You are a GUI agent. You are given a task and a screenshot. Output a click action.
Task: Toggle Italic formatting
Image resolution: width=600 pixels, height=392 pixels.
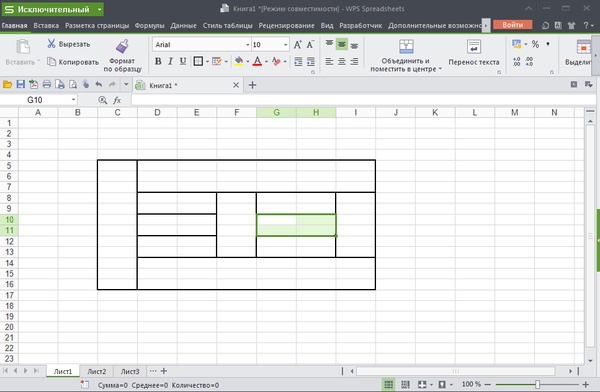[x=171, y=61]
